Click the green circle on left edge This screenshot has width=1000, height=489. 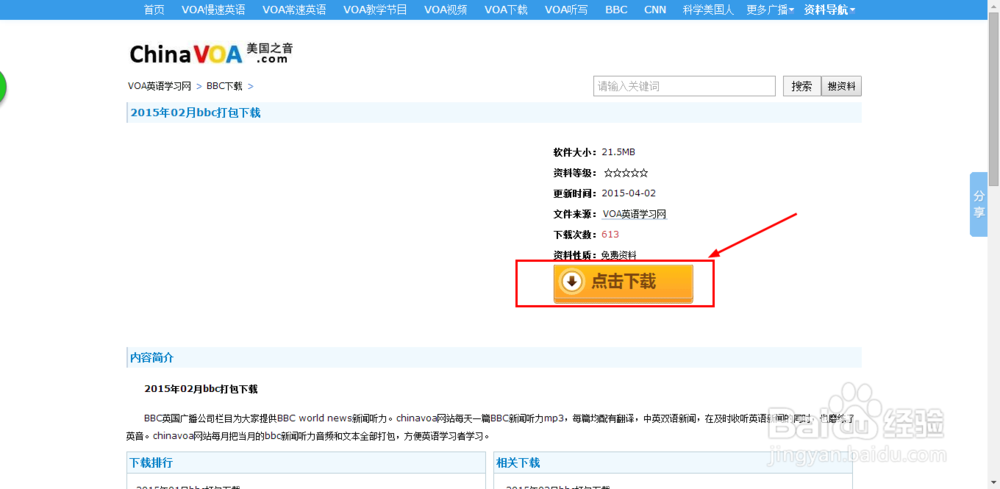(3, 87)
